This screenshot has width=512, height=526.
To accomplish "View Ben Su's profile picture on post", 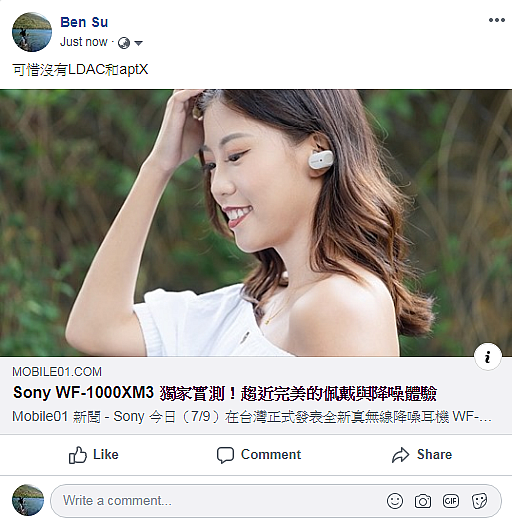I will click(32, 32).
